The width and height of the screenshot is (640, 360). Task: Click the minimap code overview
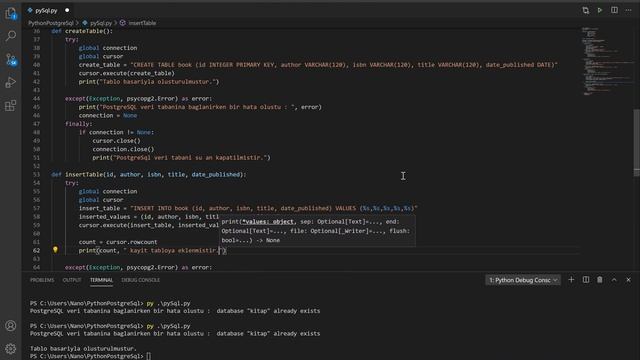coord(607,61)
